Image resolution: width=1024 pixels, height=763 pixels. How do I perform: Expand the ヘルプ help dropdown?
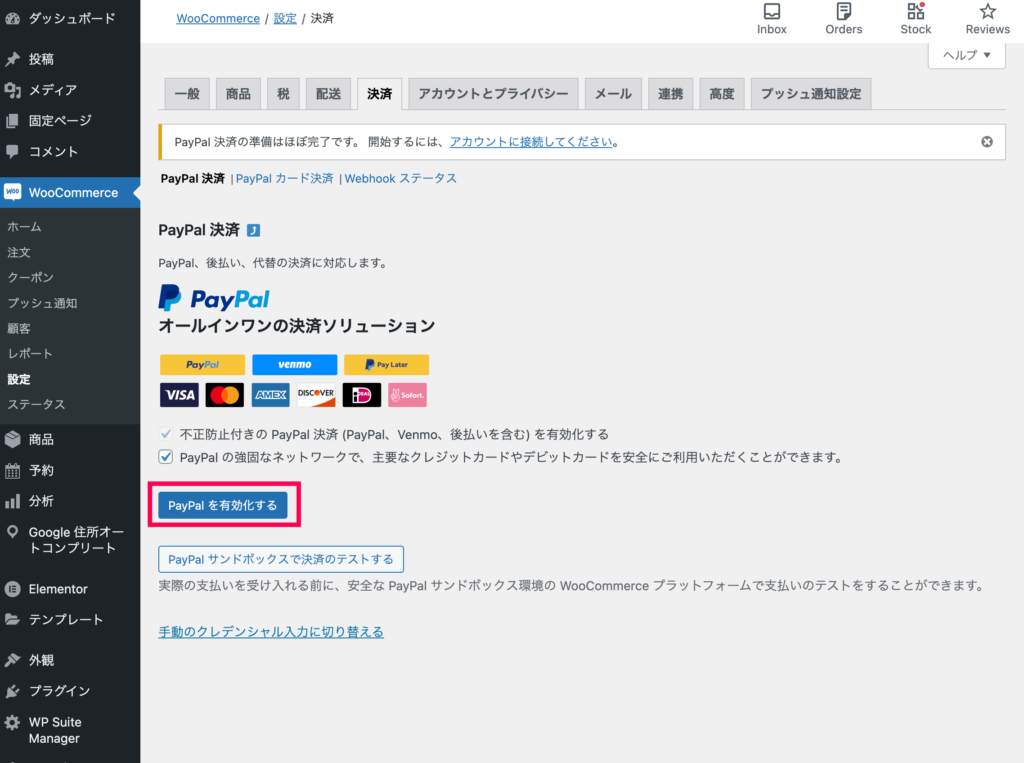click(x=967, y=55)
